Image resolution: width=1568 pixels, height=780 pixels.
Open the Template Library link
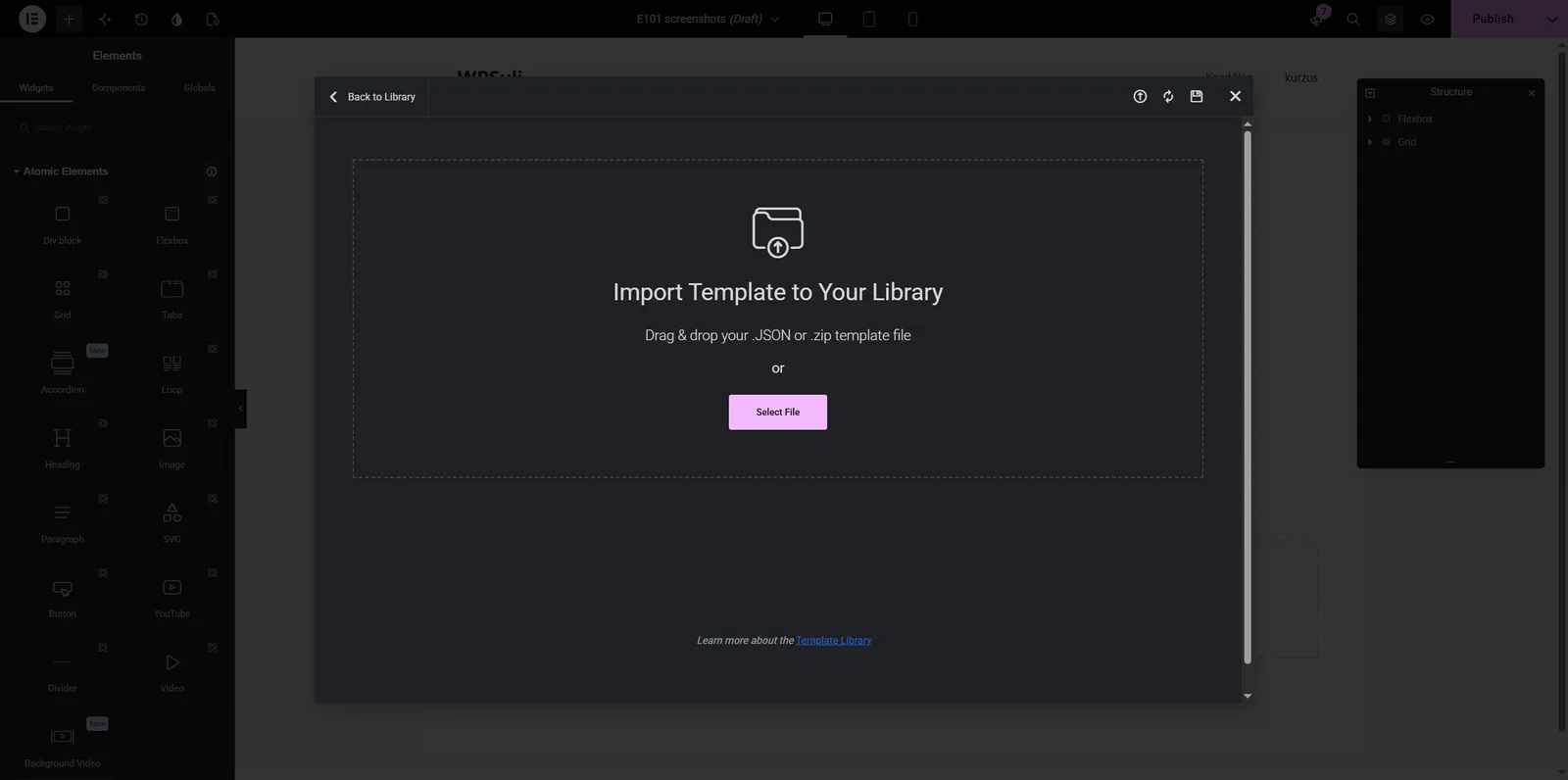(x=834, y=641)
